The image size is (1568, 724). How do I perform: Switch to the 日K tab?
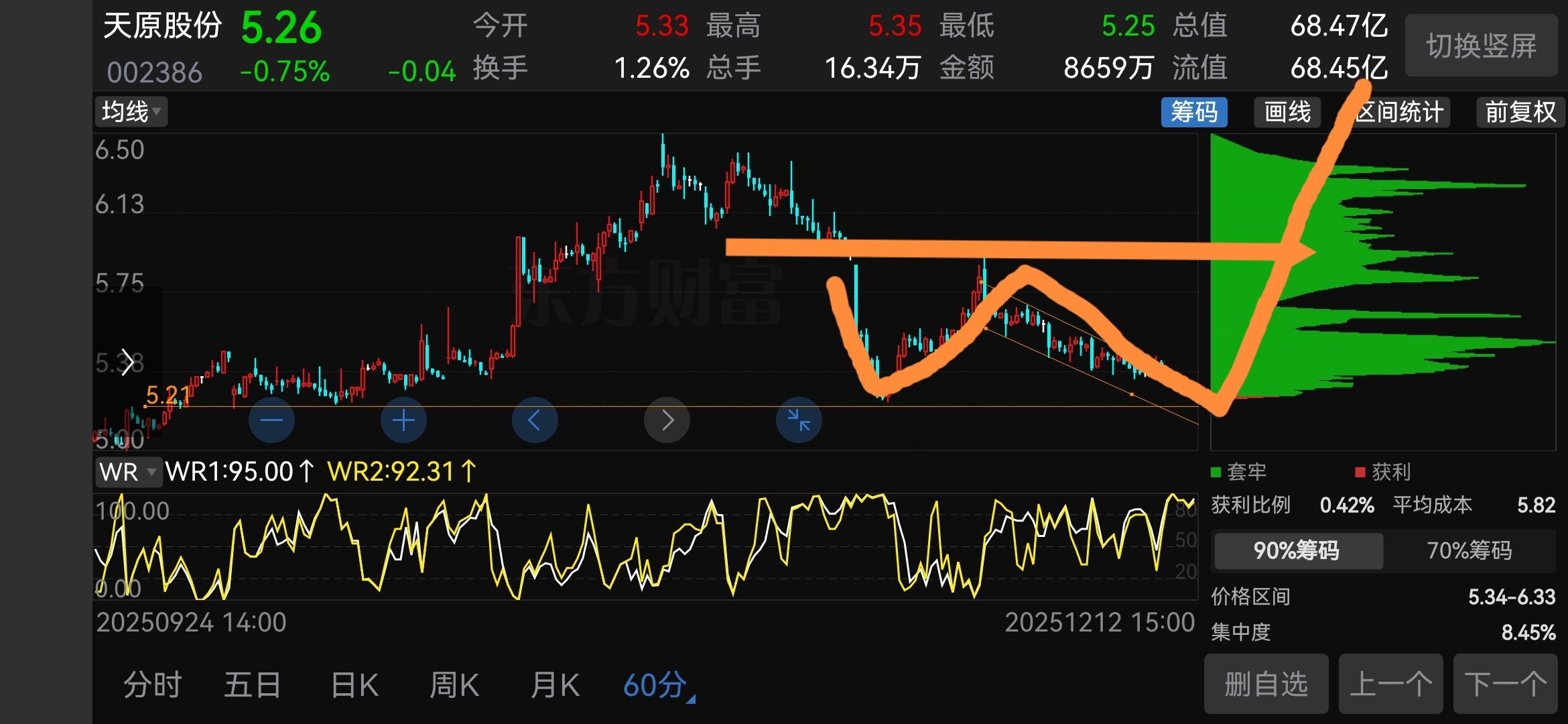[354, 685]
